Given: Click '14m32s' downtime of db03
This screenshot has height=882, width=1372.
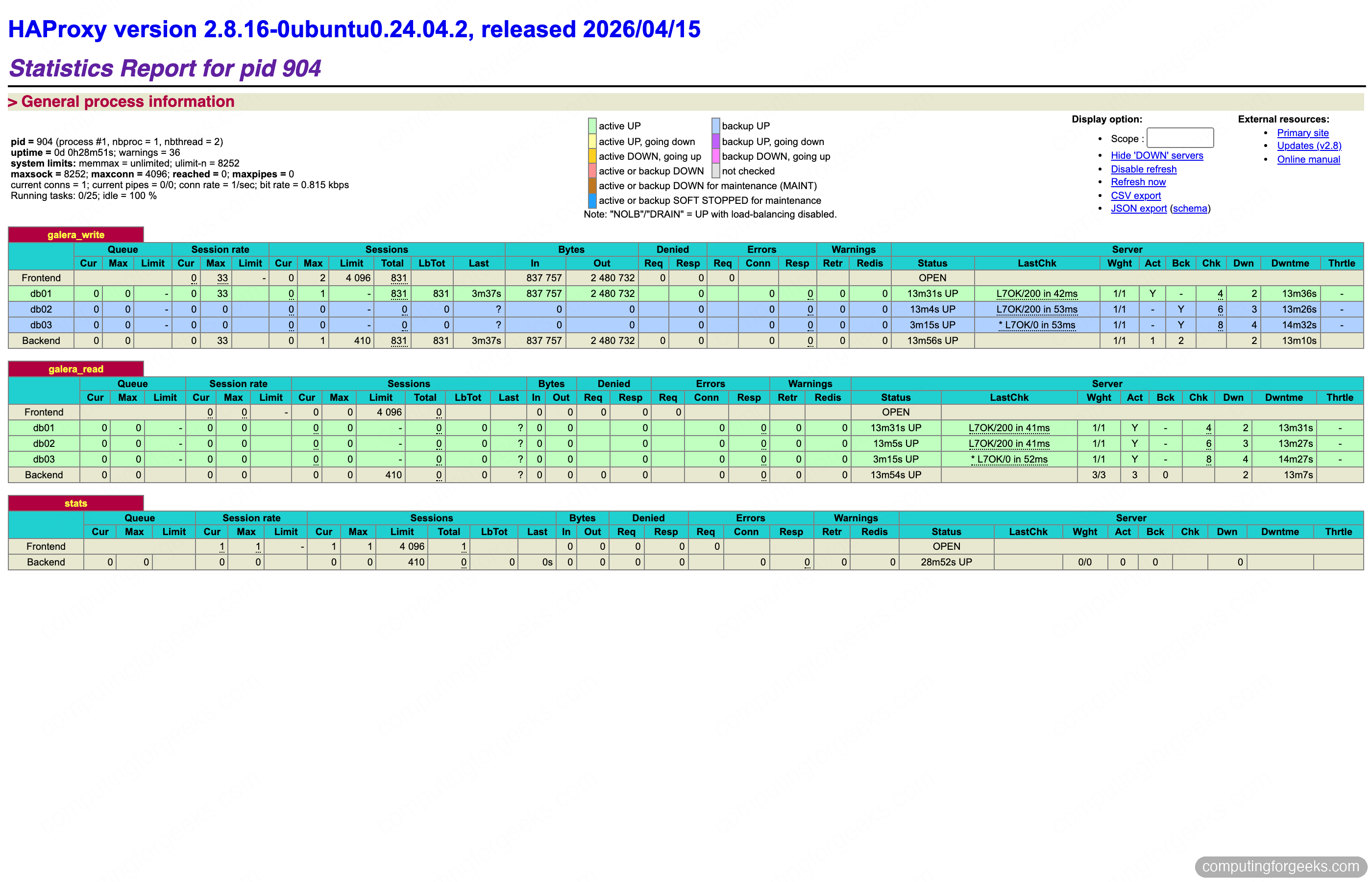Looking at the screenshot, I should pos(1298,325).
